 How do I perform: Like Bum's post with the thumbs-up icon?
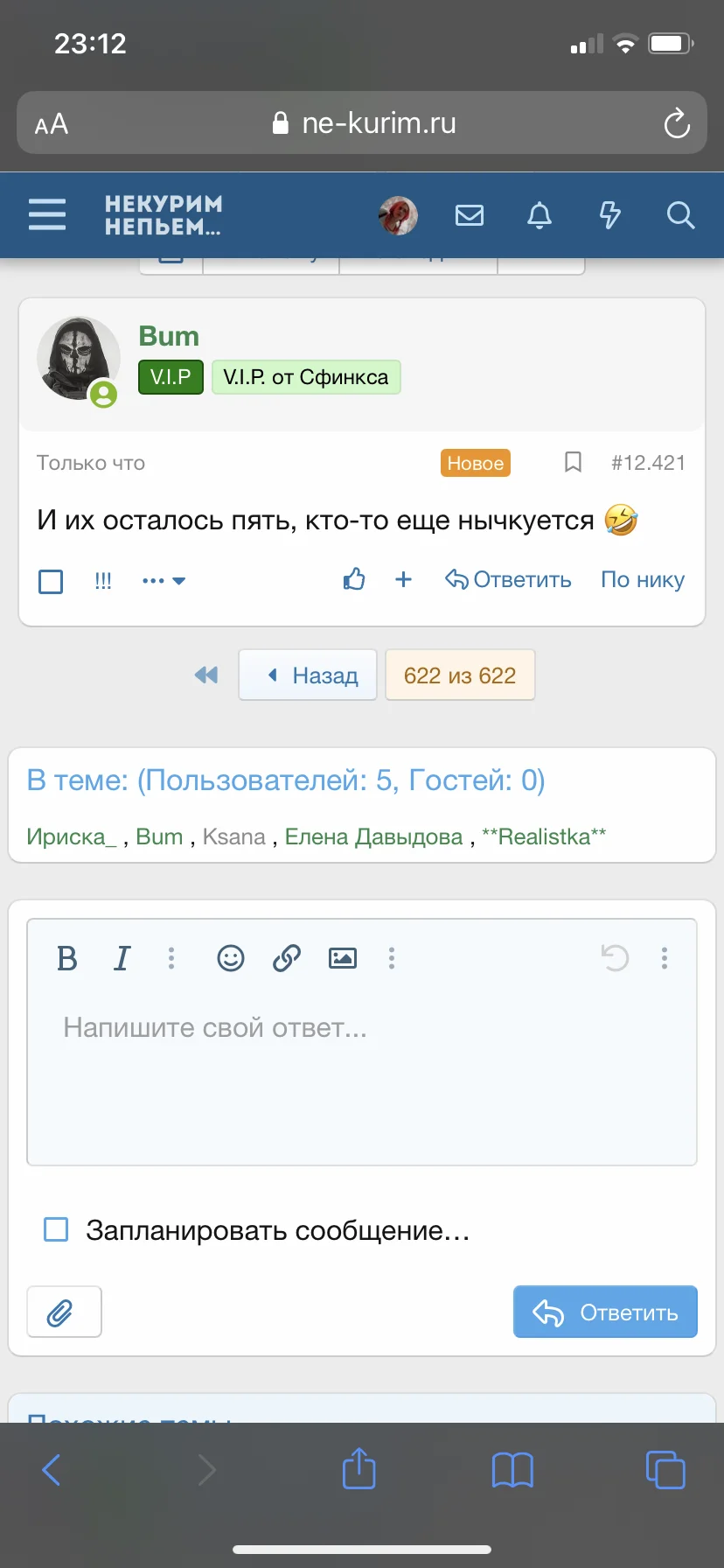(354, 579)
